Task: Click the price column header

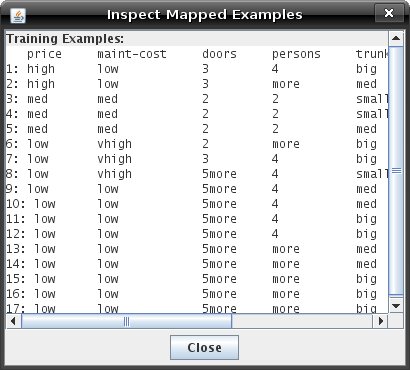Action: point(44,54)
